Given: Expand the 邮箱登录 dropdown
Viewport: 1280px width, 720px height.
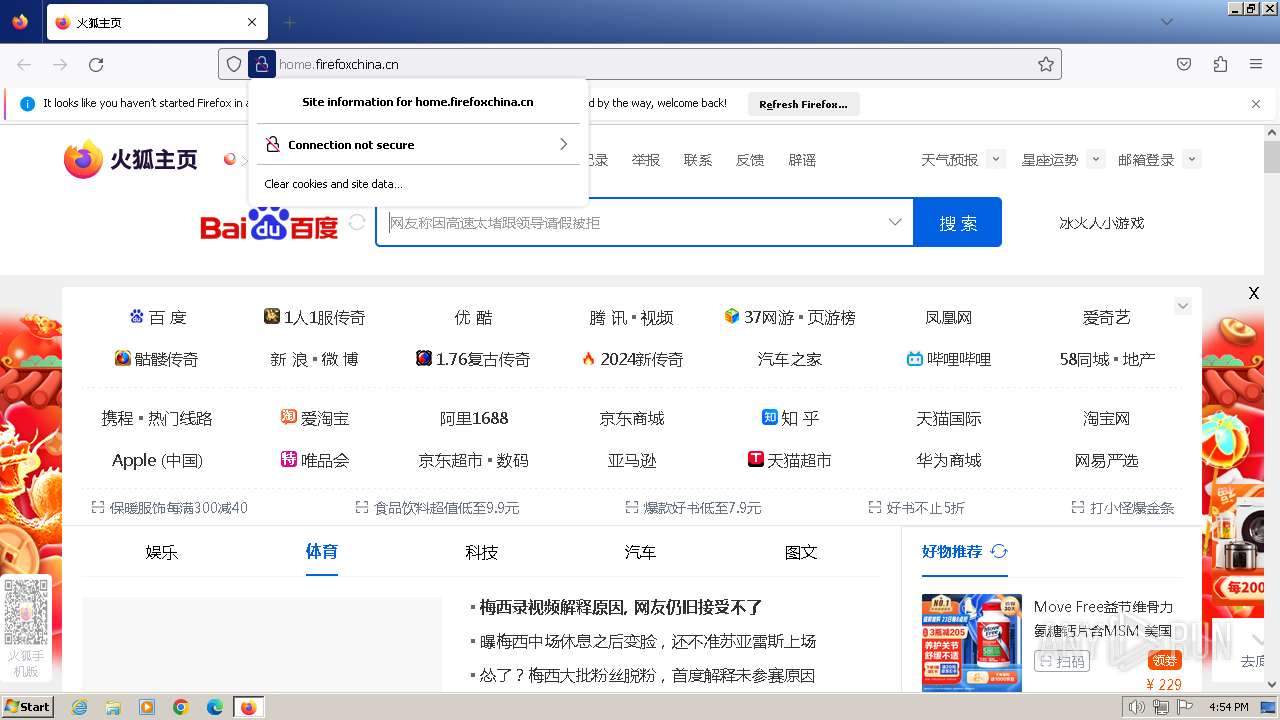Looking at the screenshot, I should (1191, 159).
